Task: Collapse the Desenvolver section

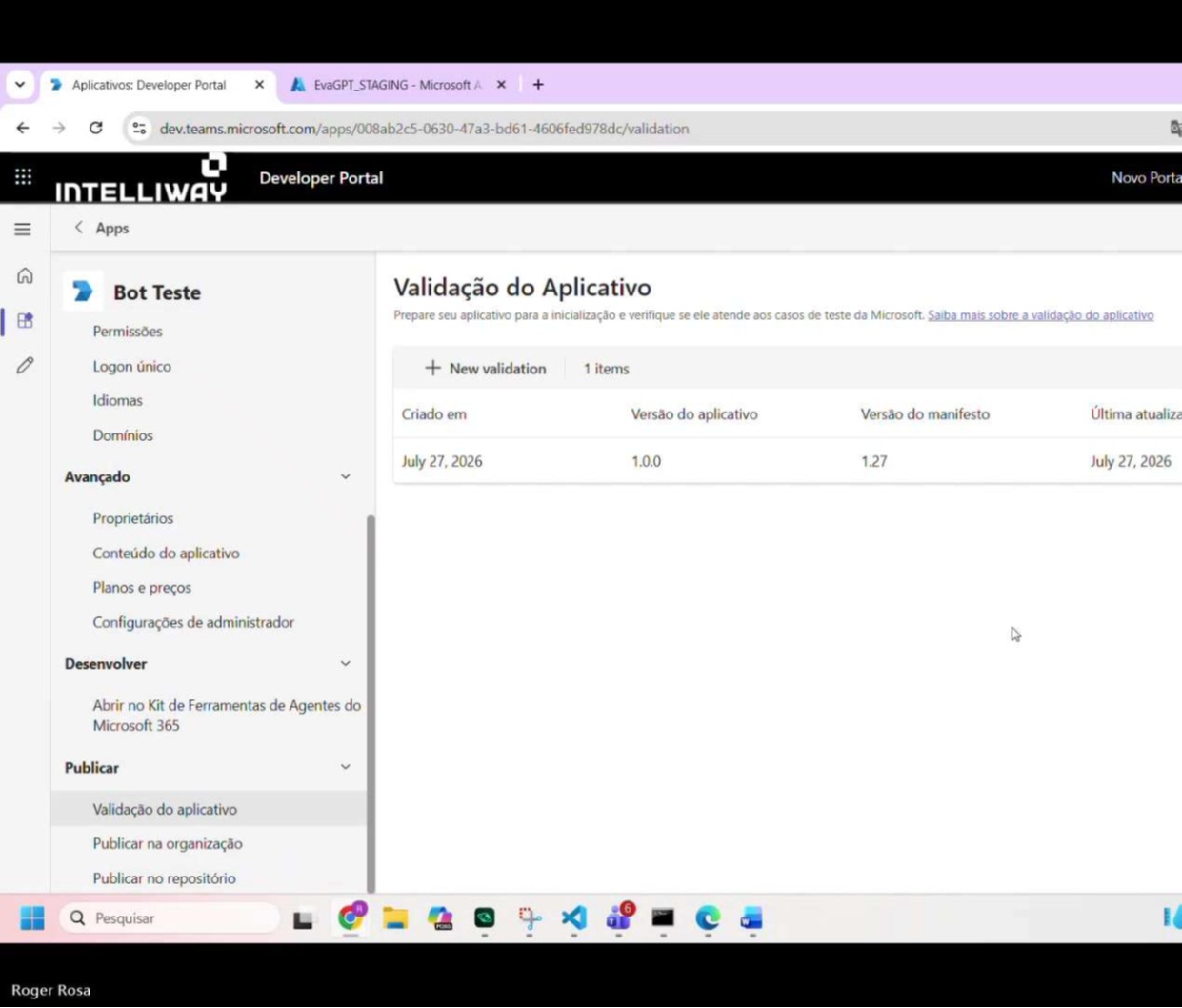Action: (x=345, y=663)
